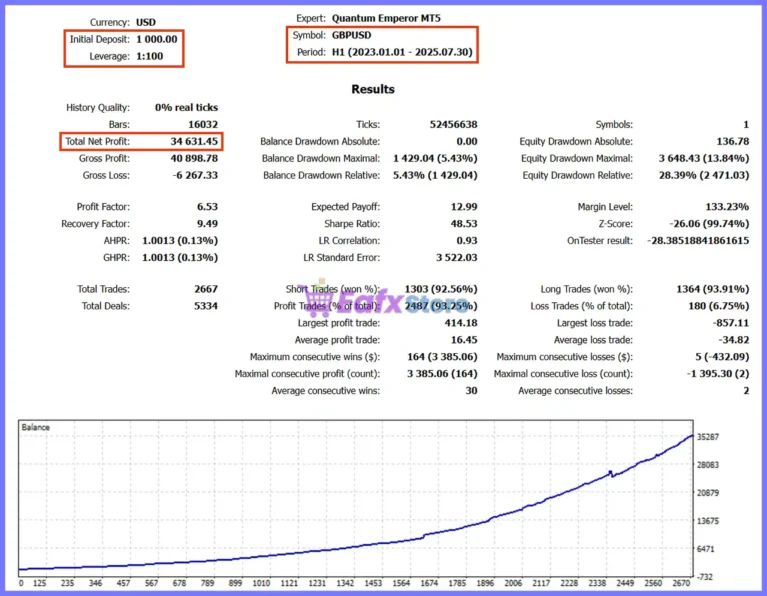Click the 1342 tick on chart x-axis
Image resolution: width=767 pixels, height=596 pixels.
pyautogui.click(x=345, y=583)
